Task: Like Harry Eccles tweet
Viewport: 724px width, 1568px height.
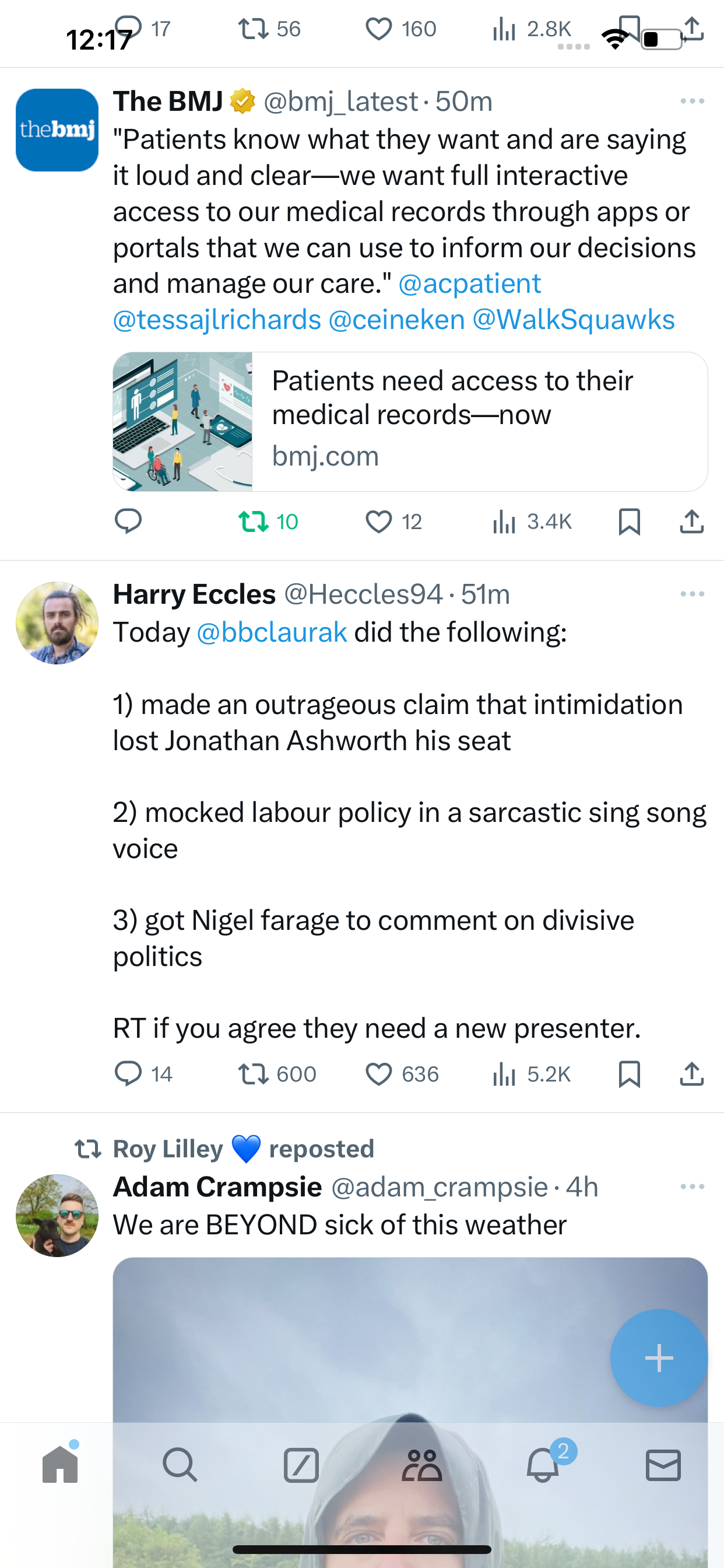Action: [x=378, y=1074]
